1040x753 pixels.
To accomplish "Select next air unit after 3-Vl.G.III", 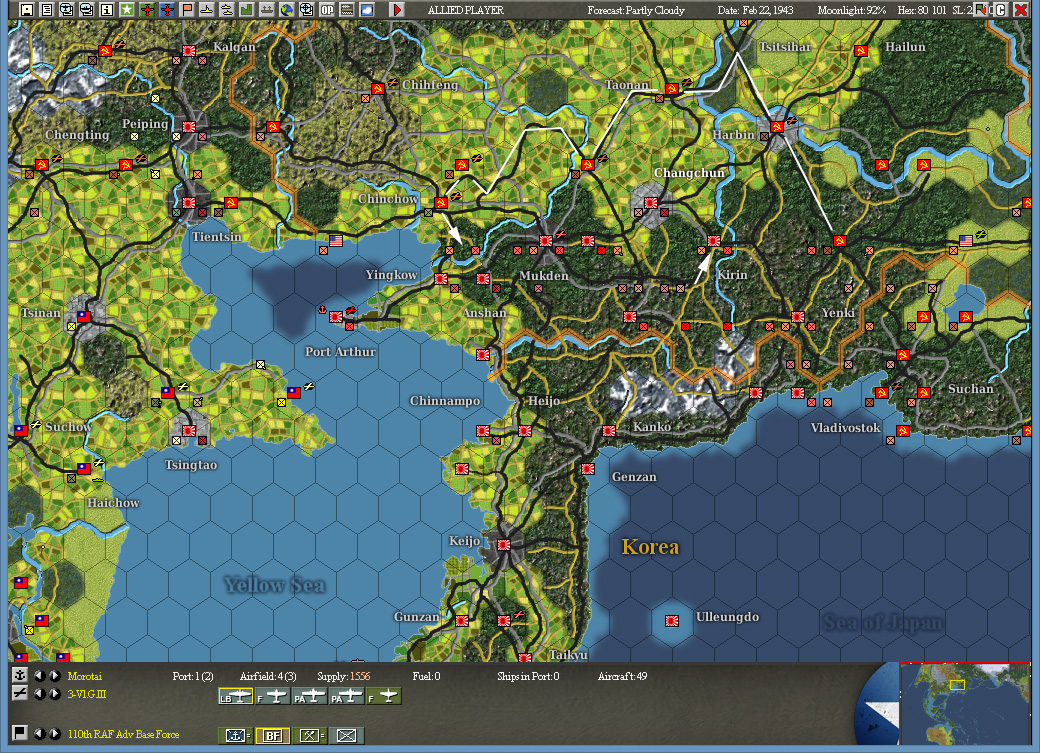I will click(56, 693).
